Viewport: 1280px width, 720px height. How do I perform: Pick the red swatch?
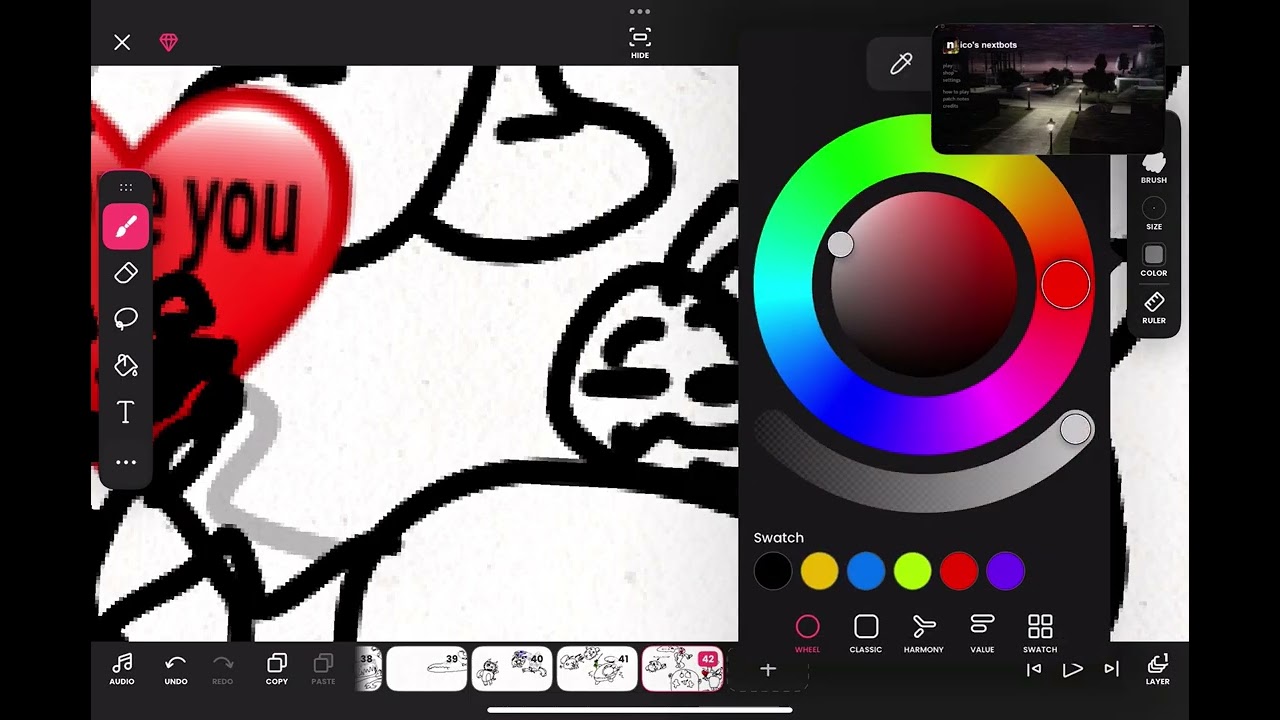click(959, 571)
